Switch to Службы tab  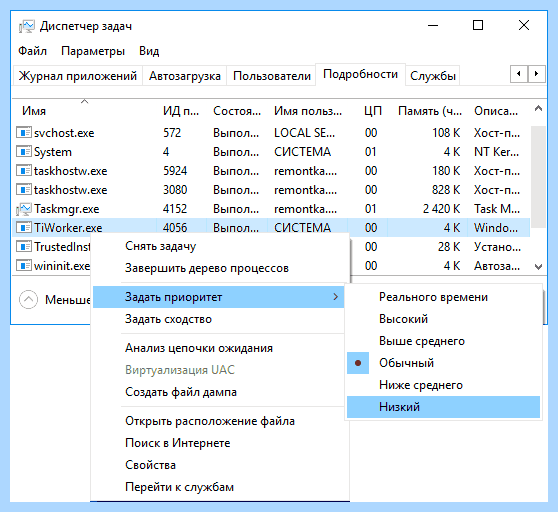click(x=433, y=76)
